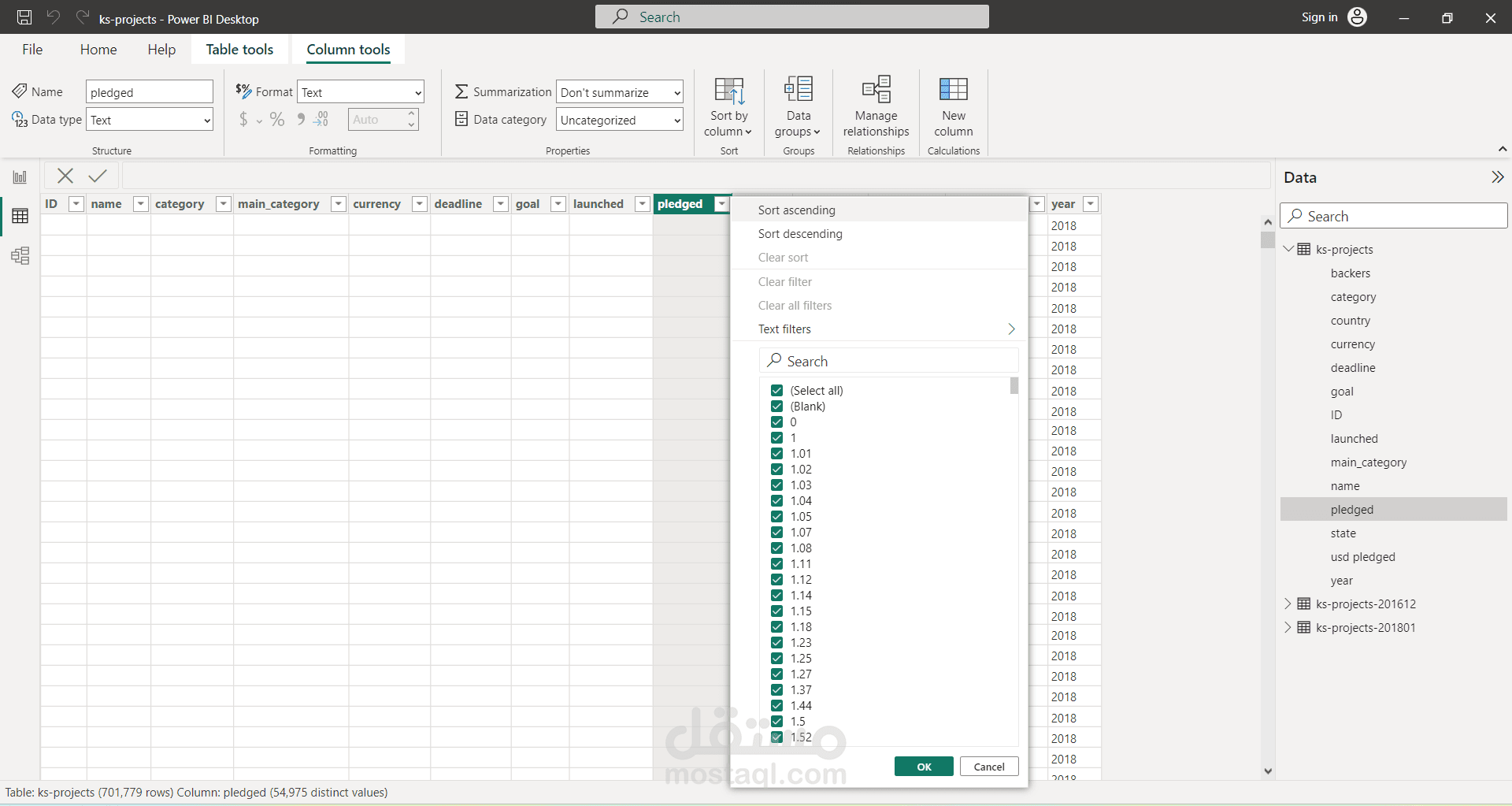
Task: Open the Data type dropdown
Action: pyautogui.click(x=150, y=120)
